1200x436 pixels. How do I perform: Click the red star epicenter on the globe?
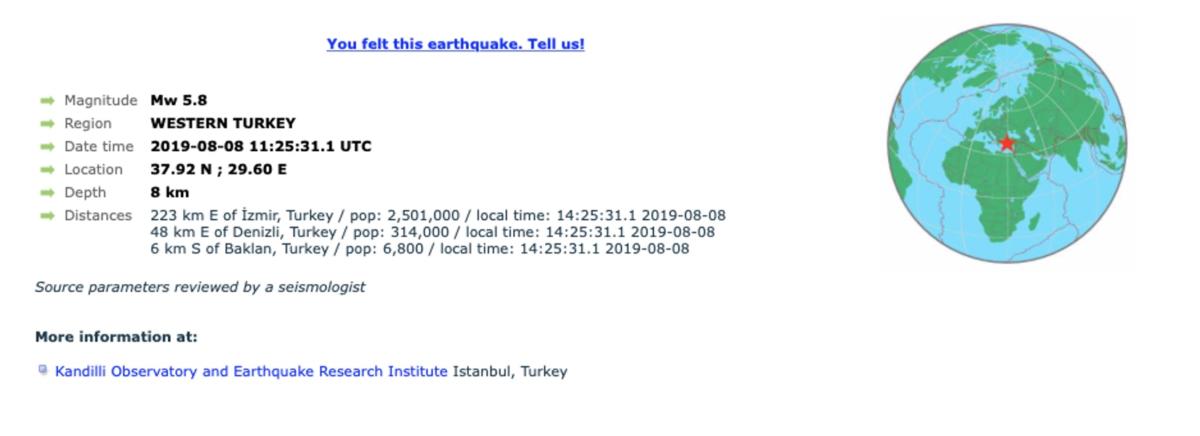pos(1006,143)
